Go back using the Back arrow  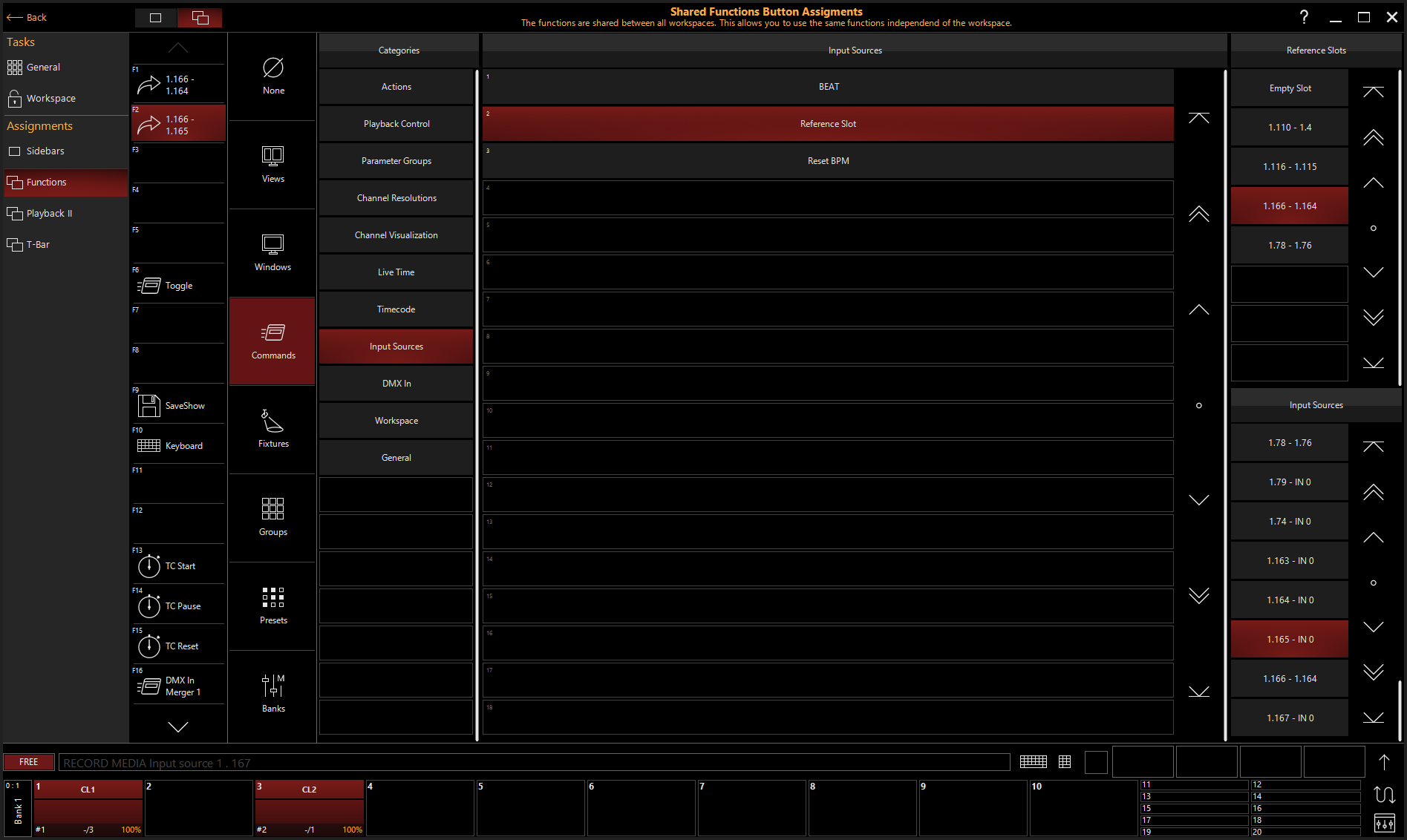(27, 17)
